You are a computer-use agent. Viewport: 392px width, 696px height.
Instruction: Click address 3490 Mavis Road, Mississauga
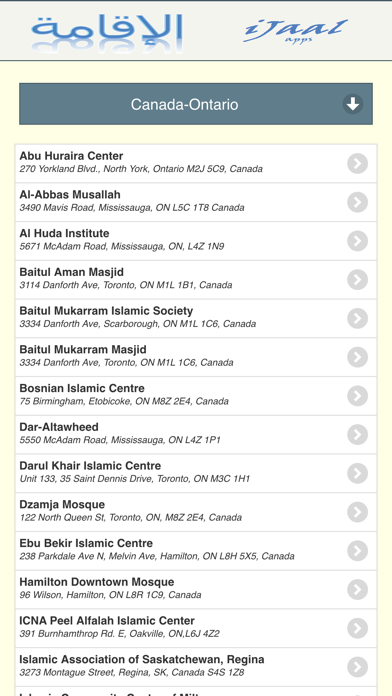(132, 207)
